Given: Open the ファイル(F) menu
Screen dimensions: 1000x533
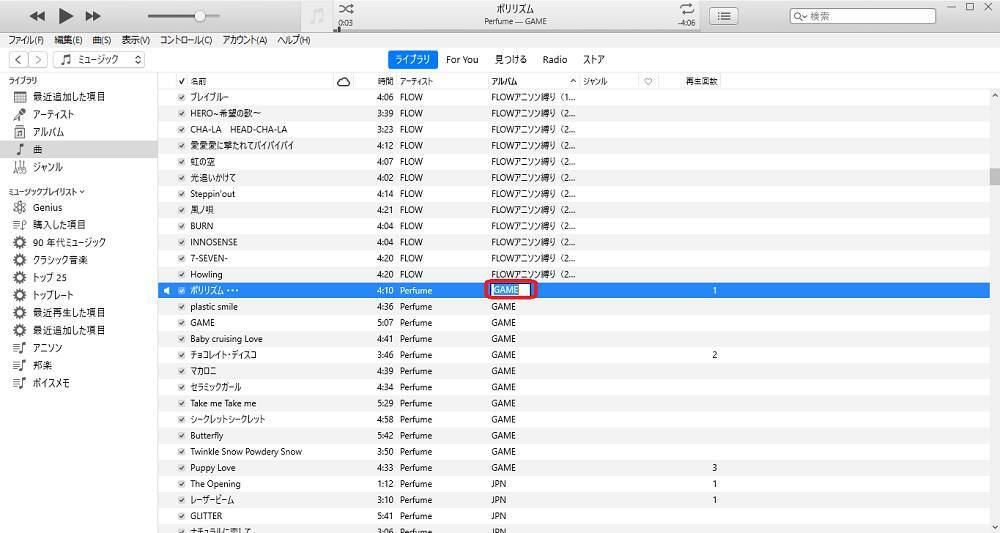Looking at the screenshot, I should 26,40.
